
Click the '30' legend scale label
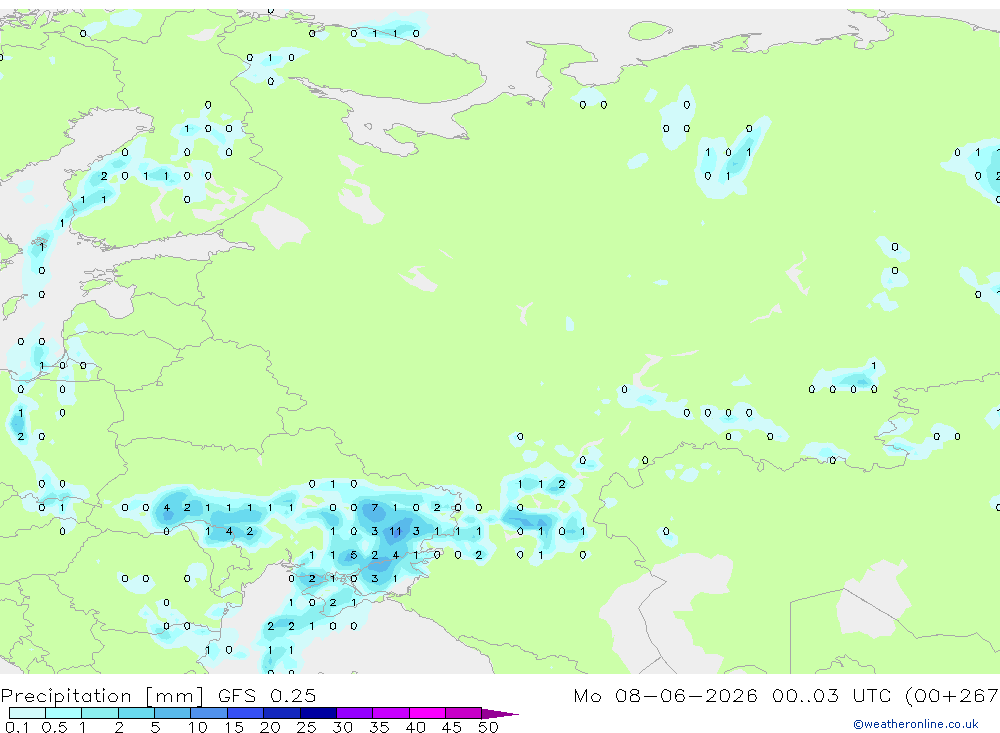pos(343,727)
